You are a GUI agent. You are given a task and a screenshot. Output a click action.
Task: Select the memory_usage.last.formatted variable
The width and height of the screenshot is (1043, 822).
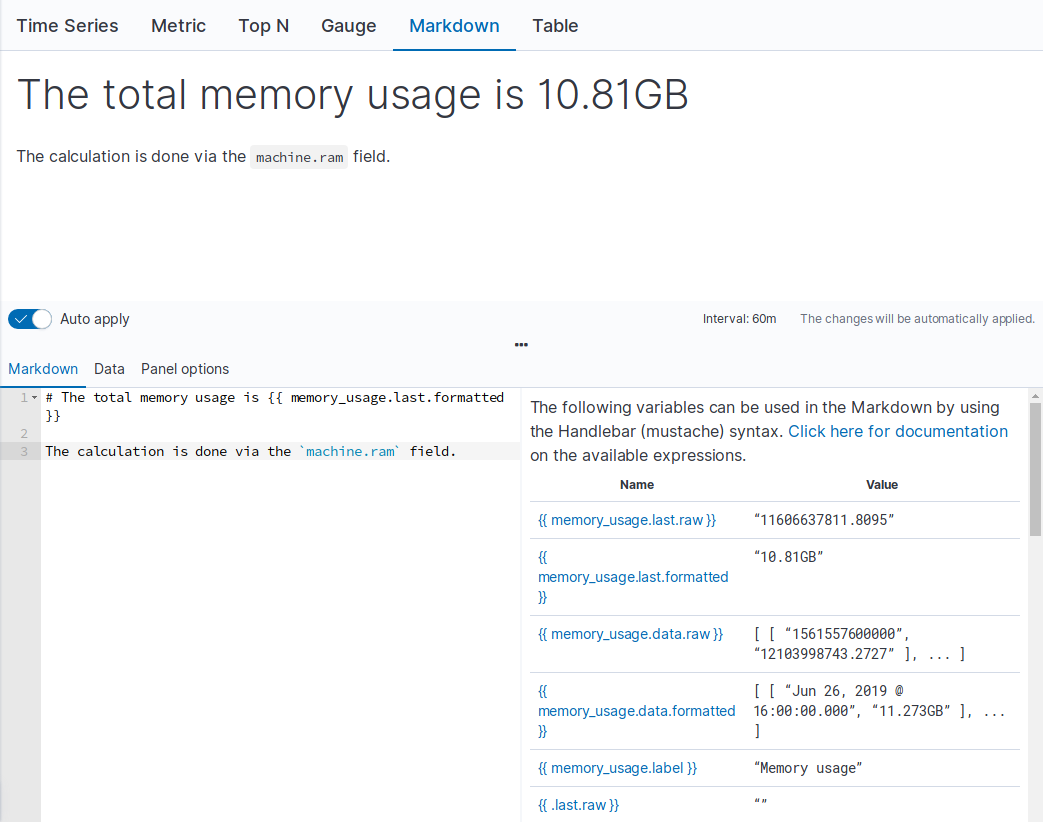pos(632,576)
